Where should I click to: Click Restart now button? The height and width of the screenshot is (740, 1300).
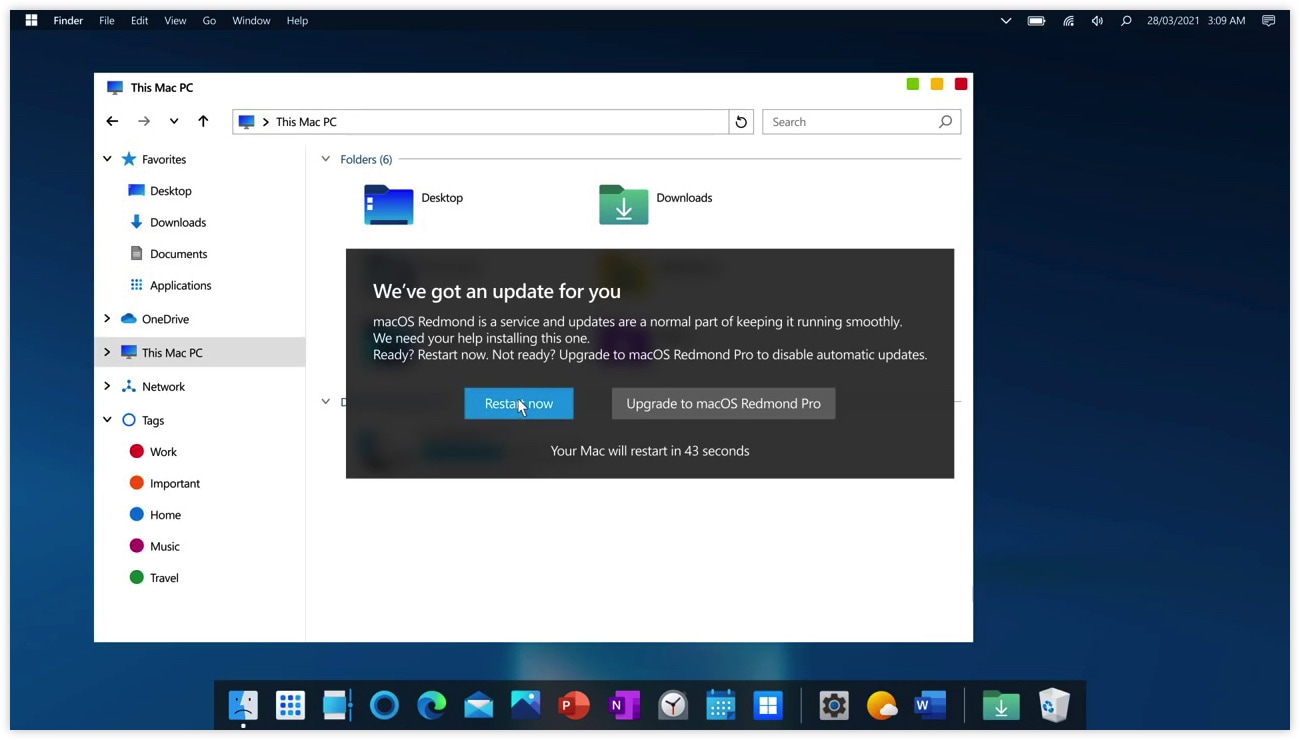click(519, 403)
